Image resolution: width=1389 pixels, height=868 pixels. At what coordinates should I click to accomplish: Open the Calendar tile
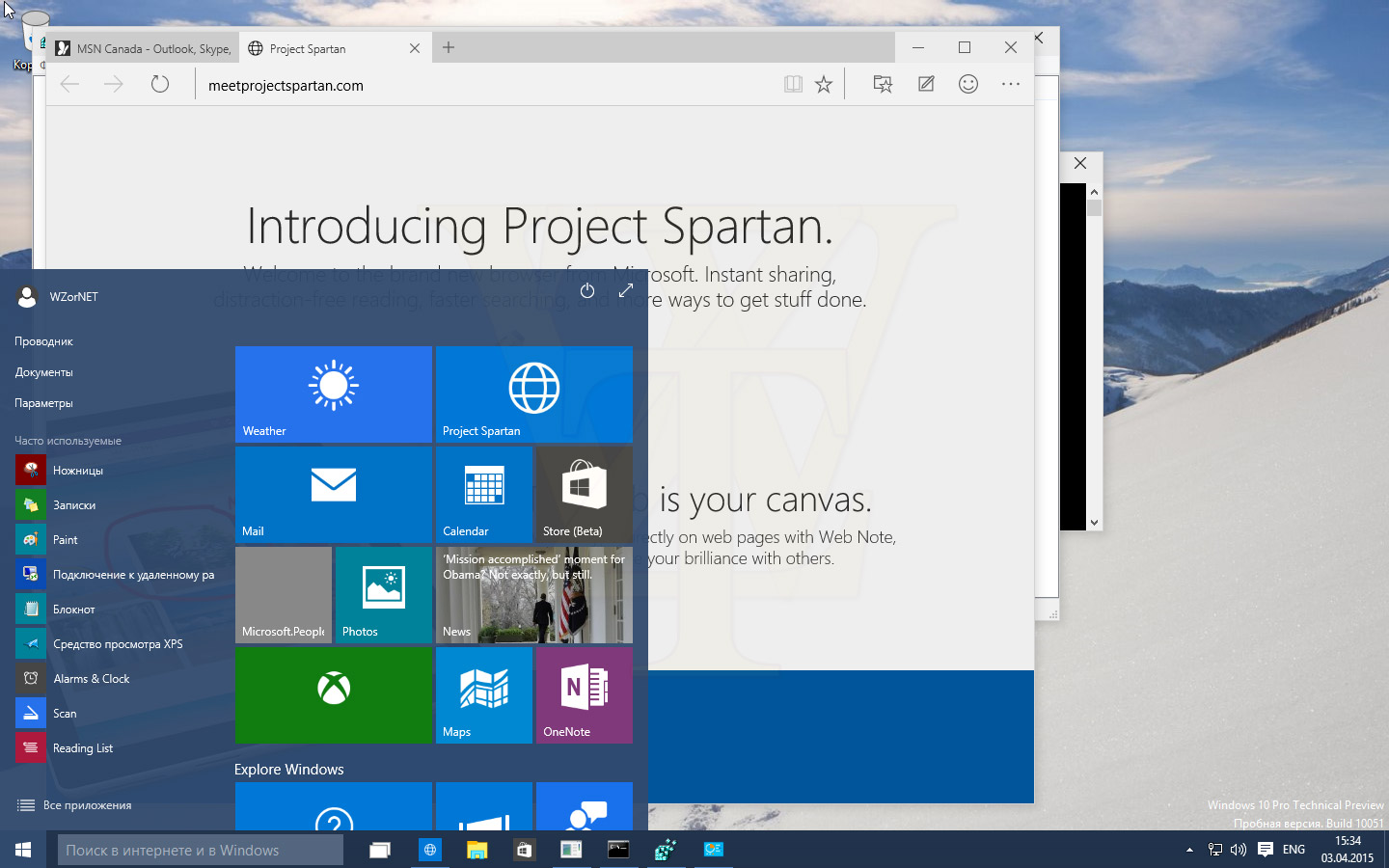484,495
